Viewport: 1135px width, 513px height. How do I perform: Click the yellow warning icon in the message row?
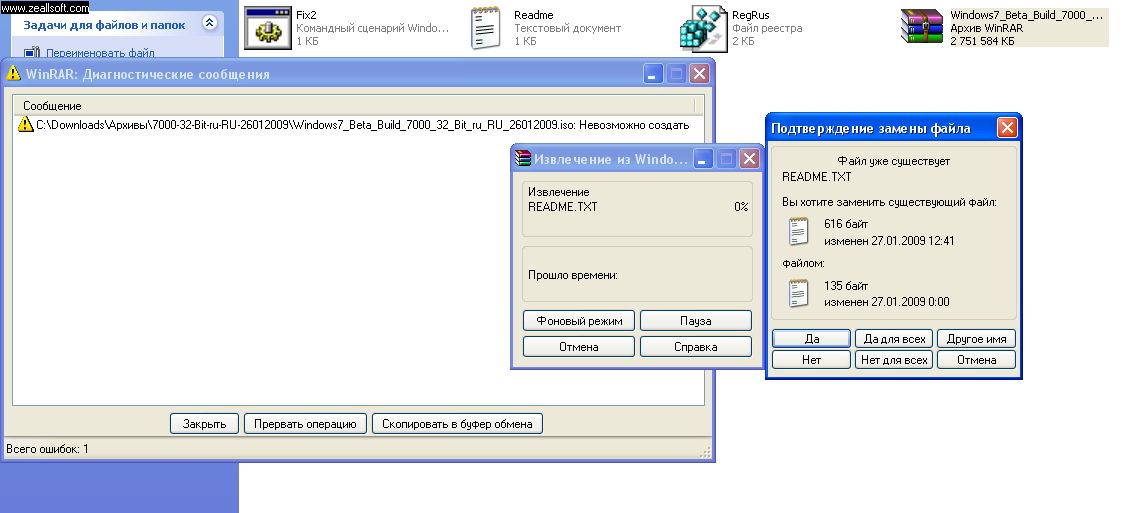coord(25,125)
